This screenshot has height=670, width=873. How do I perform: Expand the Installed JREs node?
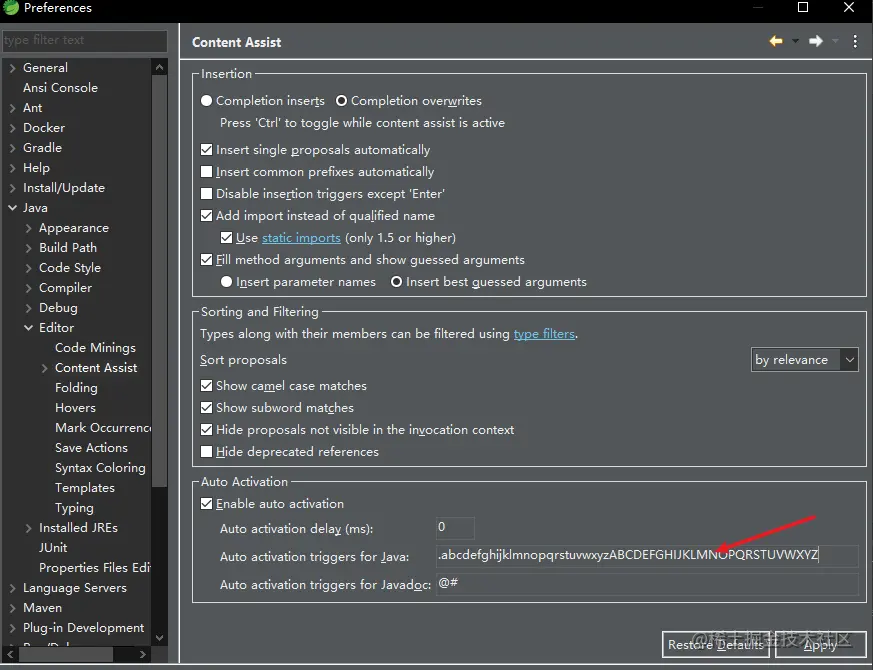click(x=28, y=528)
